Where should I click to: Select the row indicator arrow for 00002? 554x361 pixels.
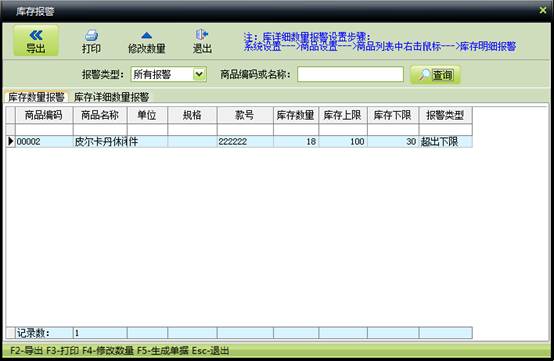pos(11,142)
